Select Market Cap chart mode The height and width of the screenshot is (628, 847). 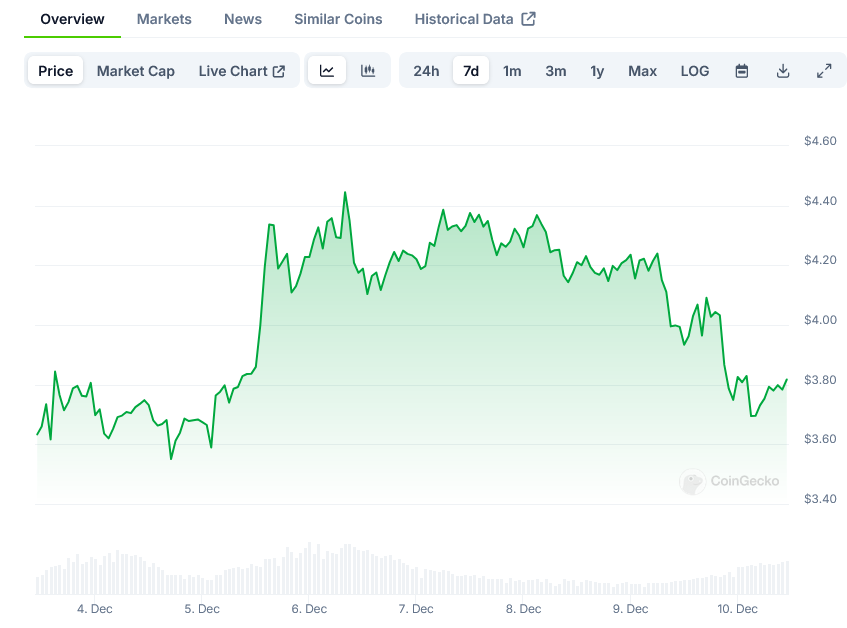136,71
